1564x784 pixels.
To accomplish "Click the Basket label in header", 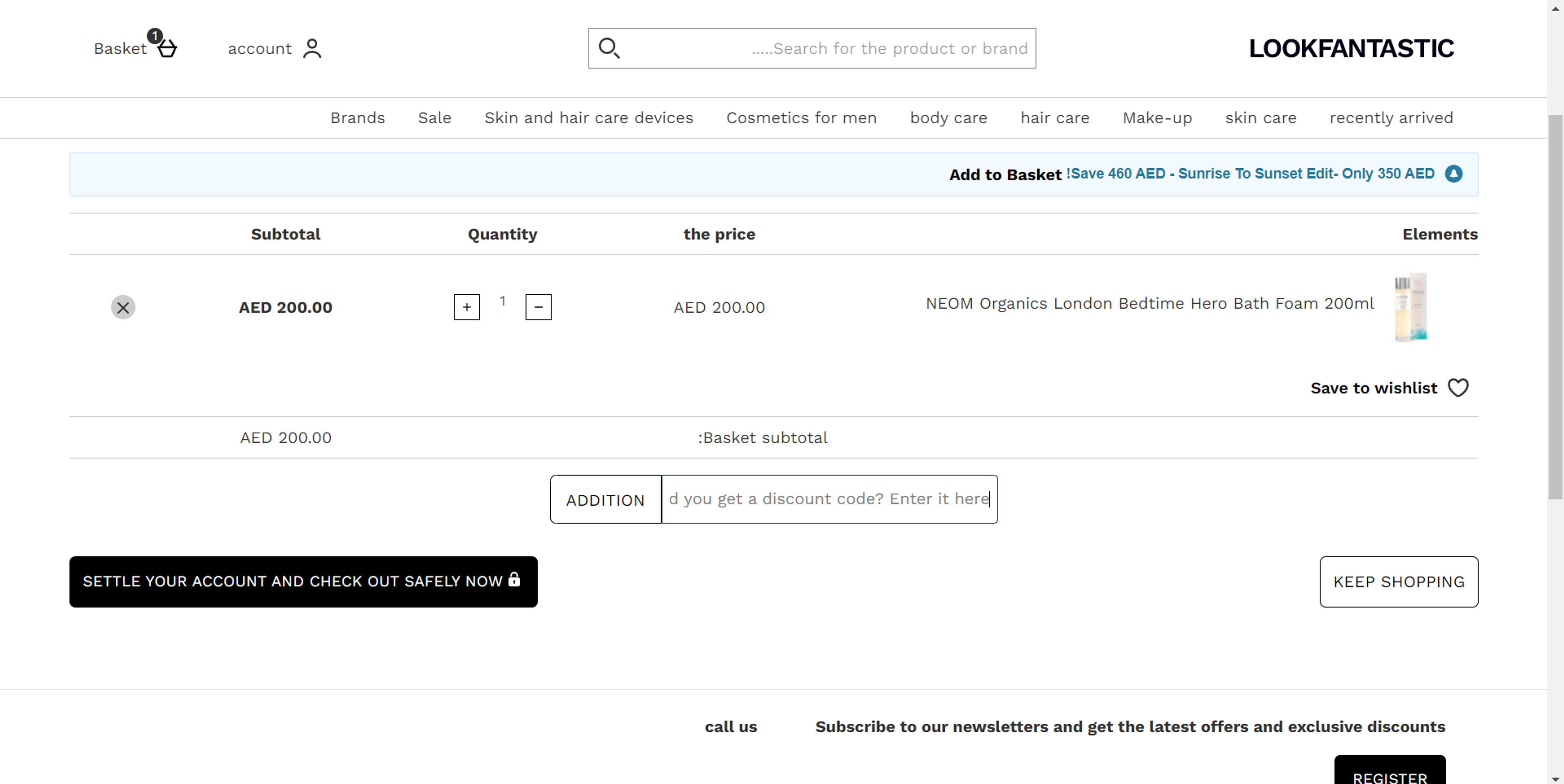I will coord(120,48).
